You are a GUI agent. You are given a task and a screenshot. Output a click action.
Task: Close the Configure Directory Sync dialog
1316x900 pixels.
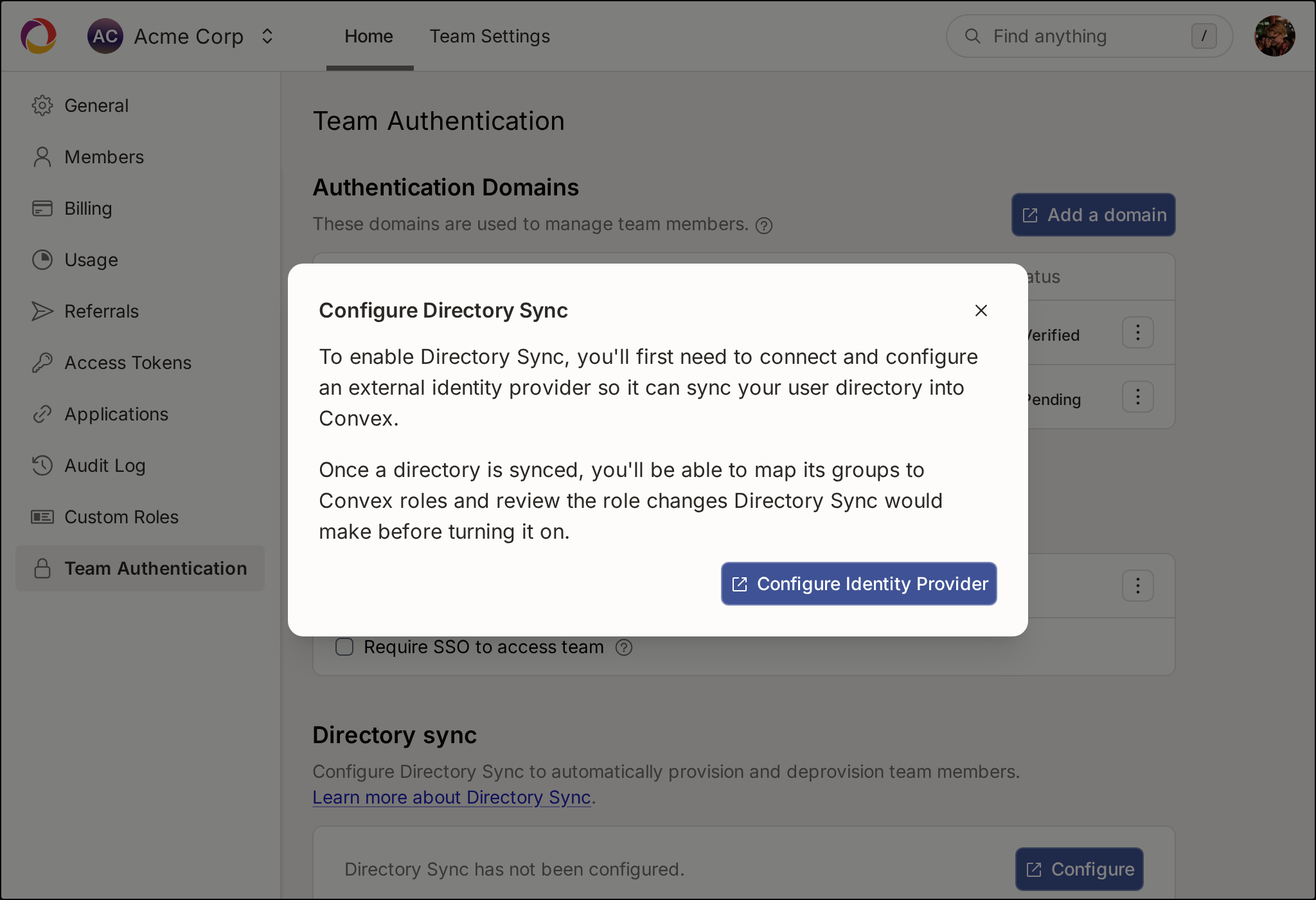981,310
